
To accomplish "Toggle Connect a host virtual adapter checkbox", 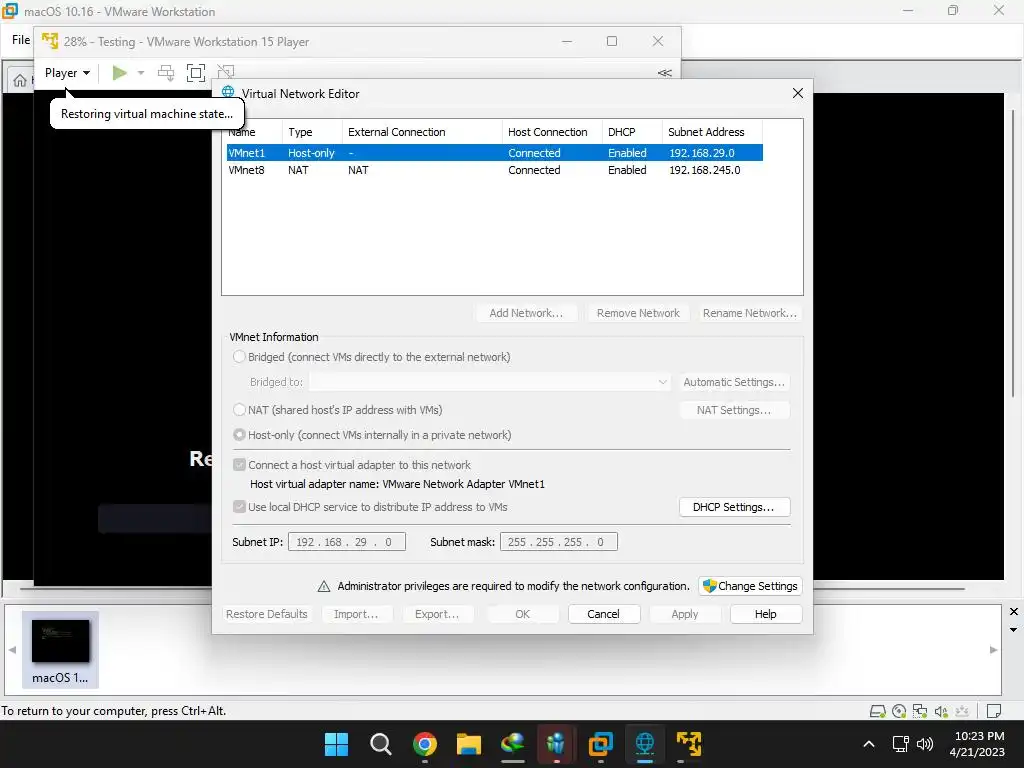I will click(x=239, y=465).
